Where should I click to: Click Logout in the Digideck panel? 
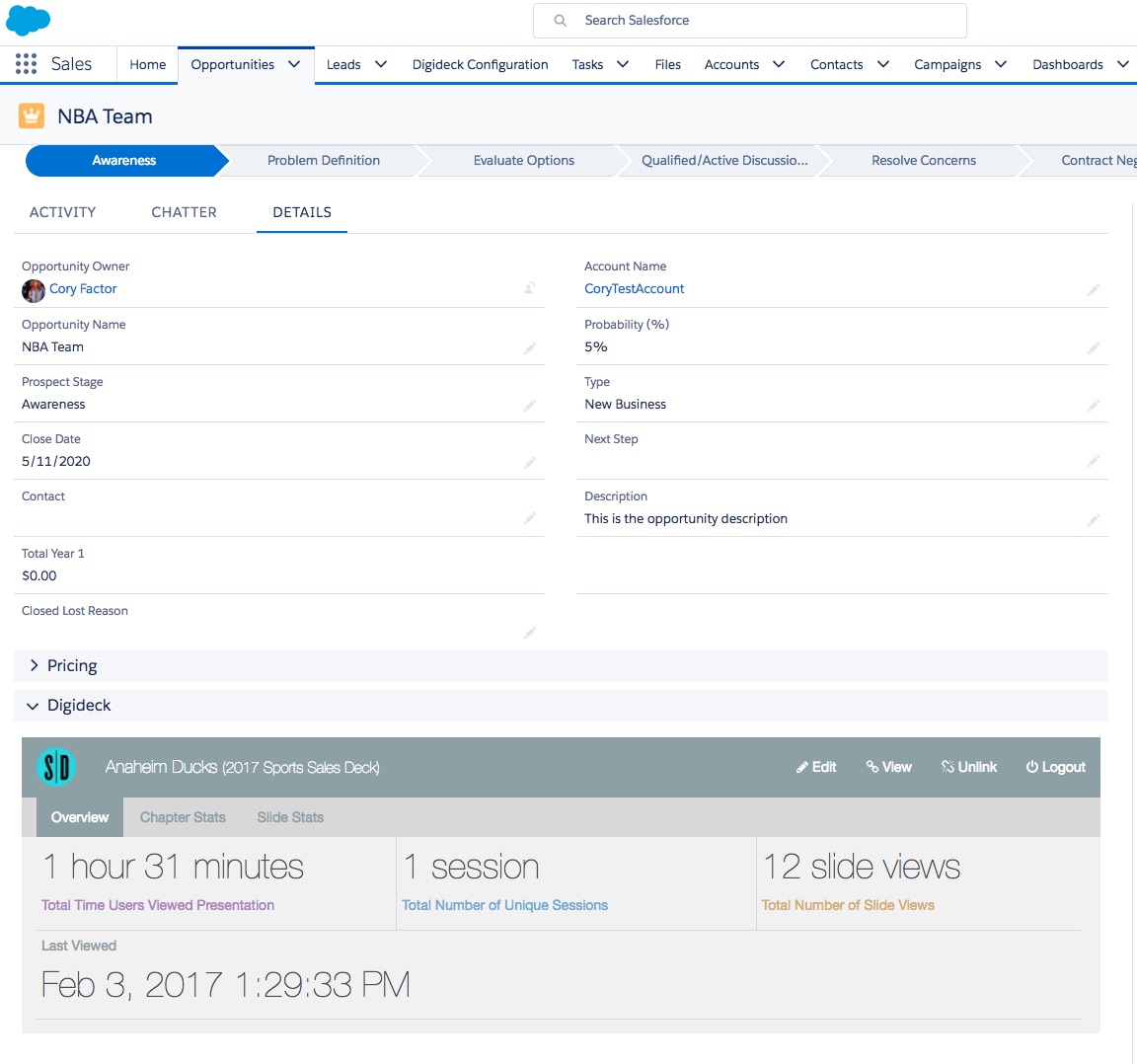1056,767
